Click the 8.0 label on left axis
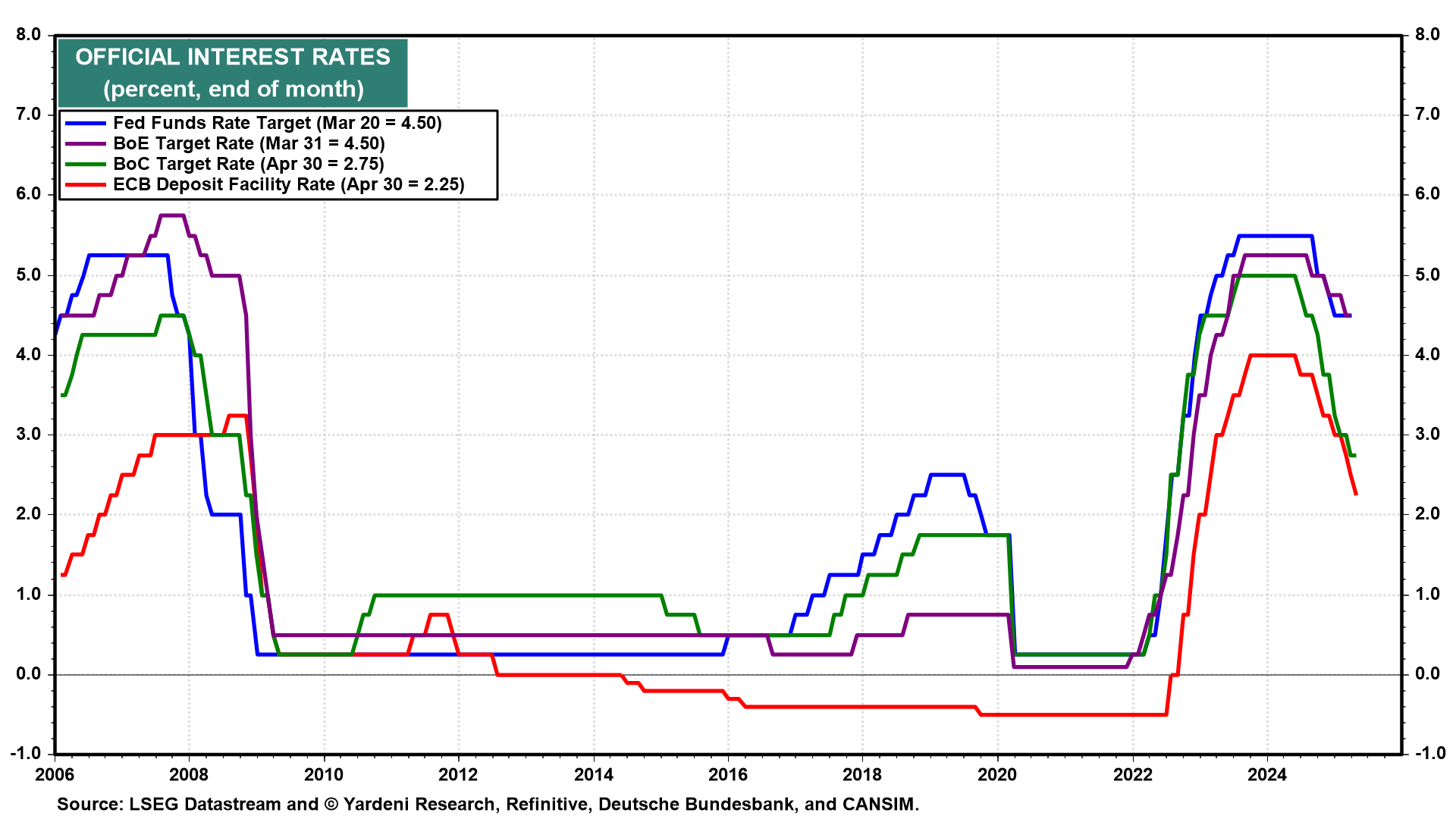 [x=27, y=35]
